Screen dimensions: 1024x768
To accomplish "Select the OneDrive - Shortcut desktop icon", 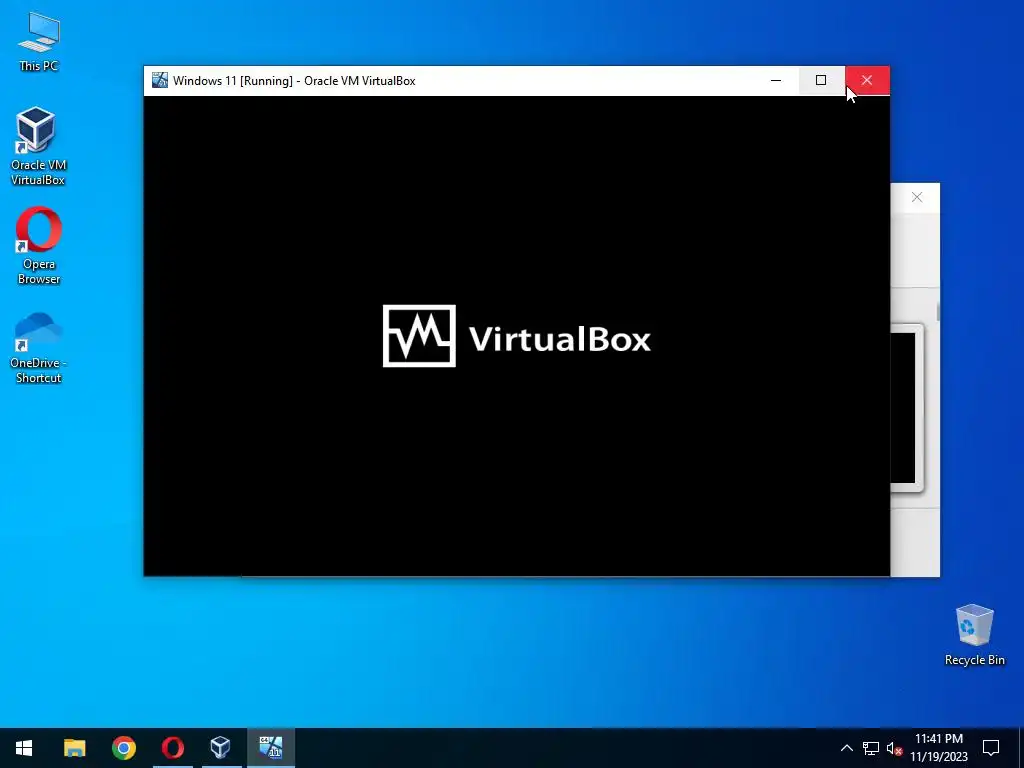I will [x=39, y=347].
